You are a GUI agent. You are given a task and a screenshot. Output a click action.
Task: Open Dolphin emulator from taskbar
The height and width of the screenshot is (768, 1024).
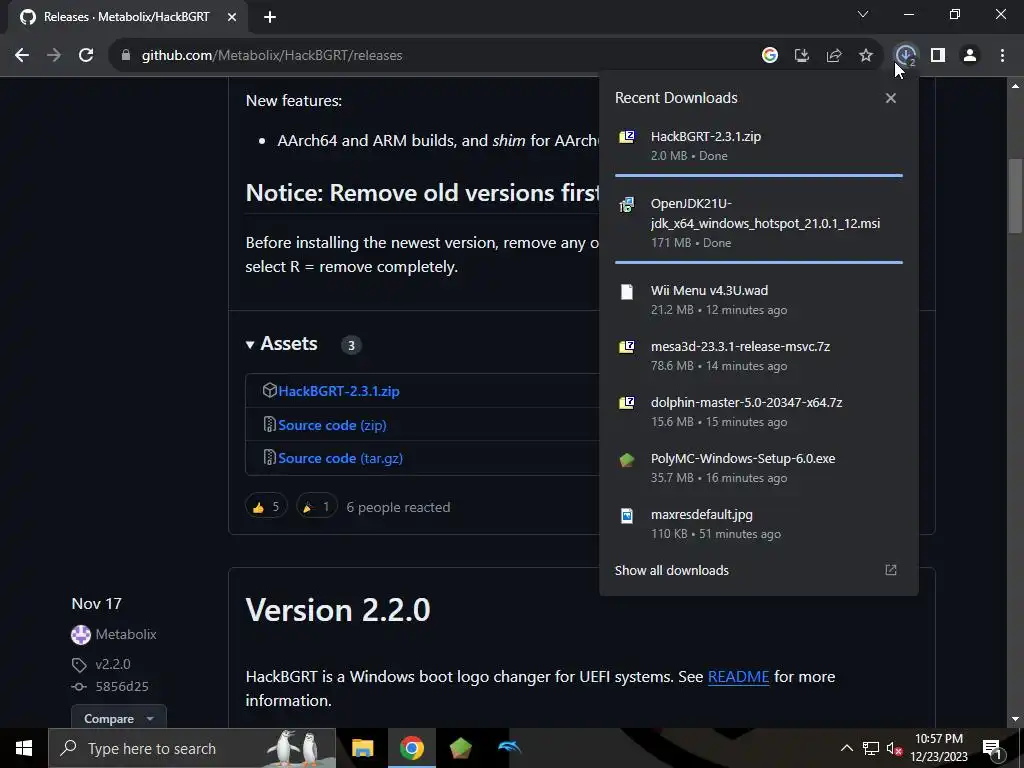point(509,748)
